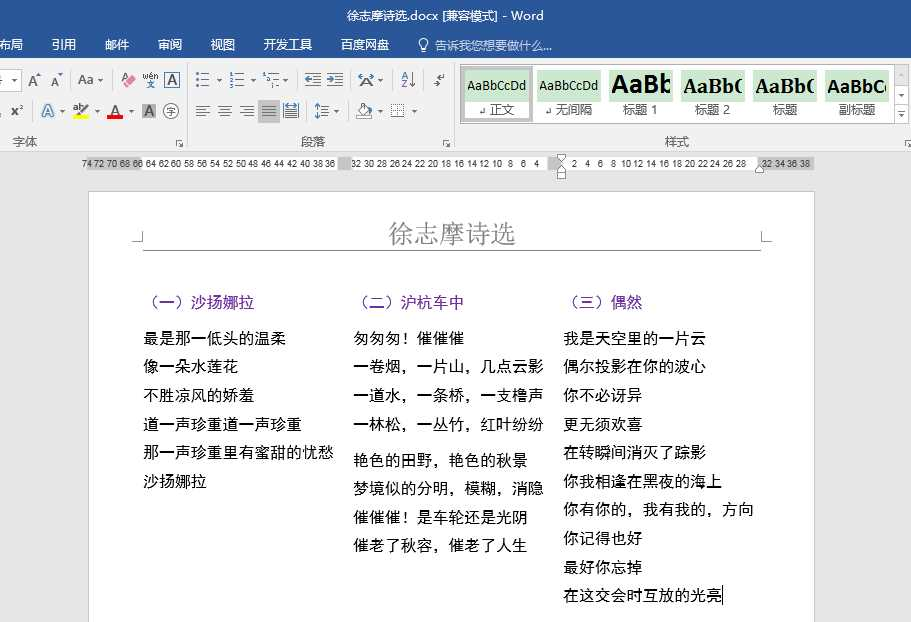This screenshot has width=911, height=622.
Task: Open text effects dropdown arrow
Action: pos(62,111)
